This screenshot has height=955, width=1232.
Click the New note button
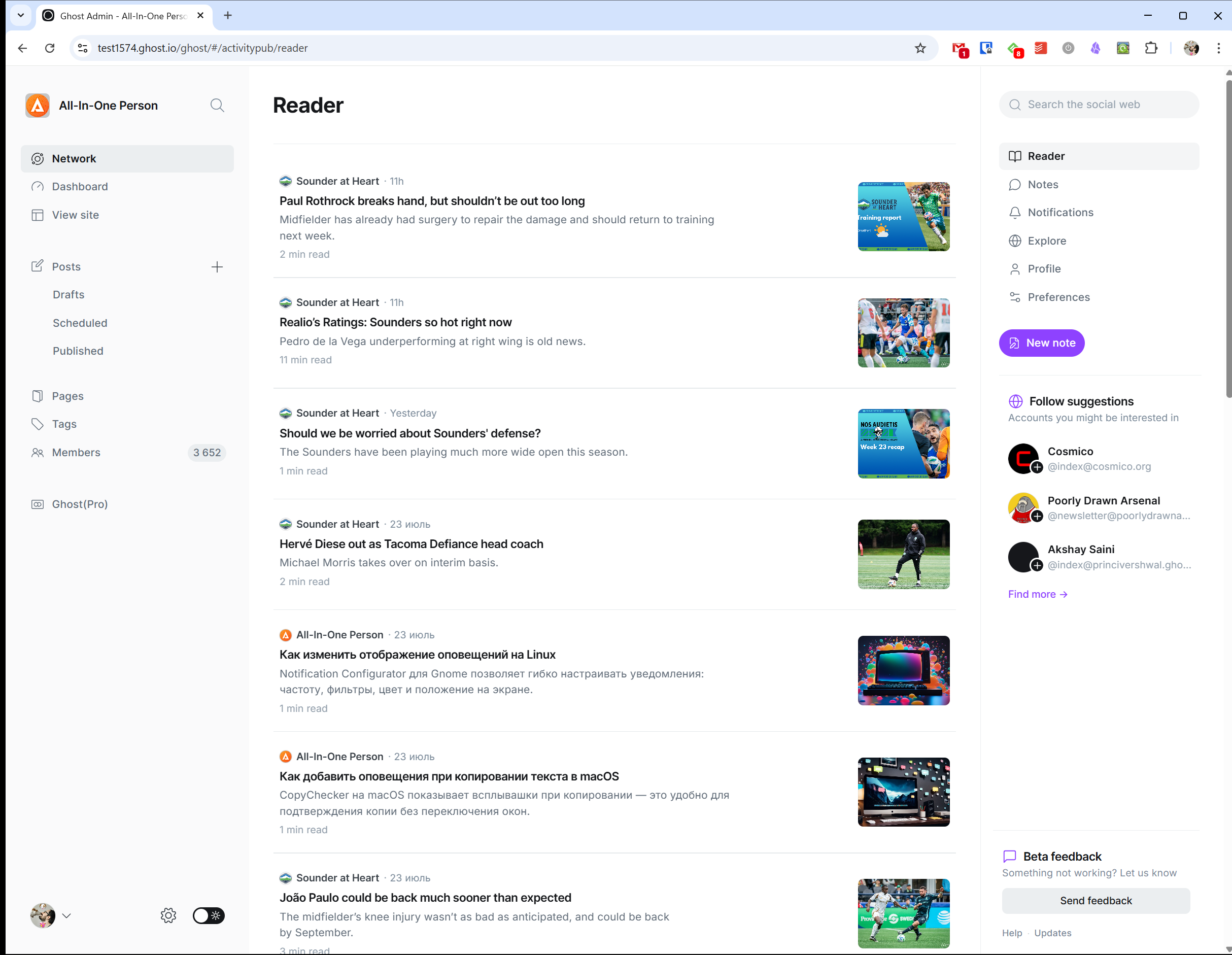point(1041,343)
